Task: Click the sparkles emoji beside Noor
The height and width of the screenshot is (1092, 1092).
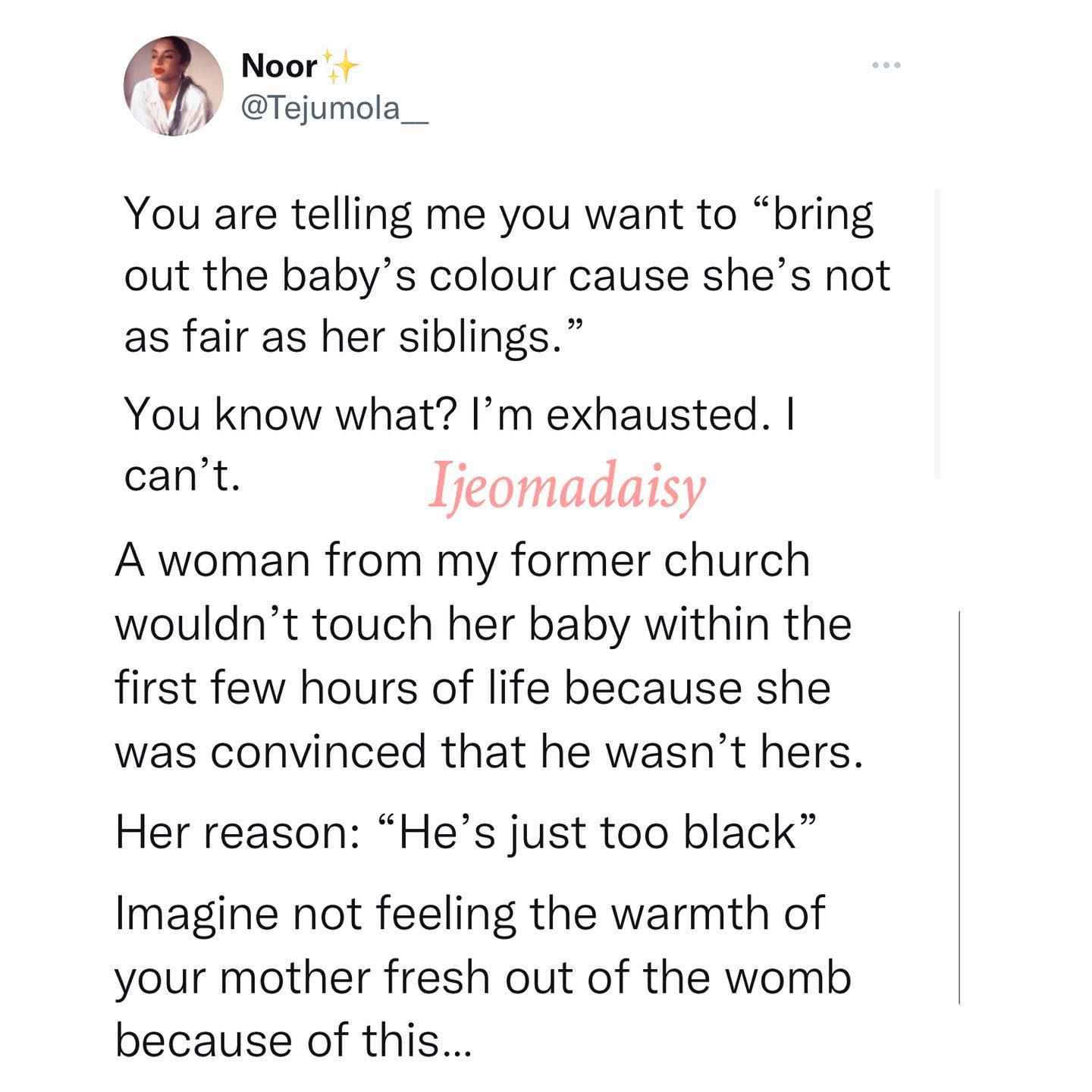Action: pos(340,66)
